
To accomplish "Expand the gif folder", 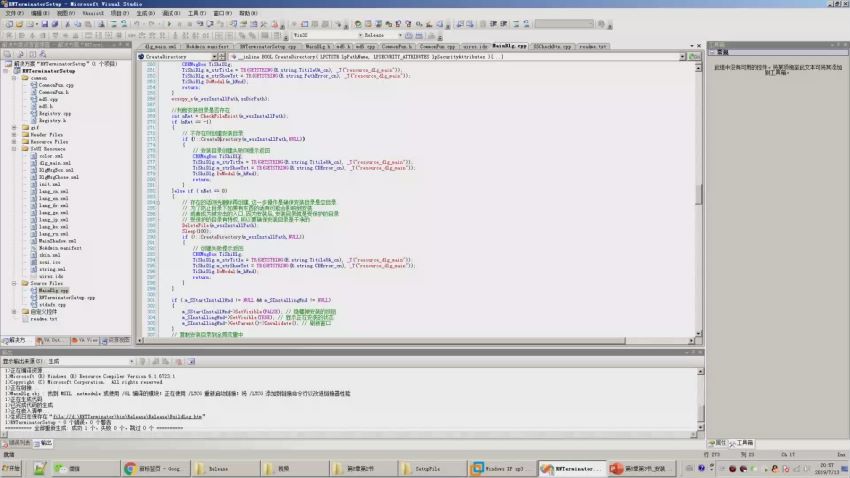I will pos(14,128).
